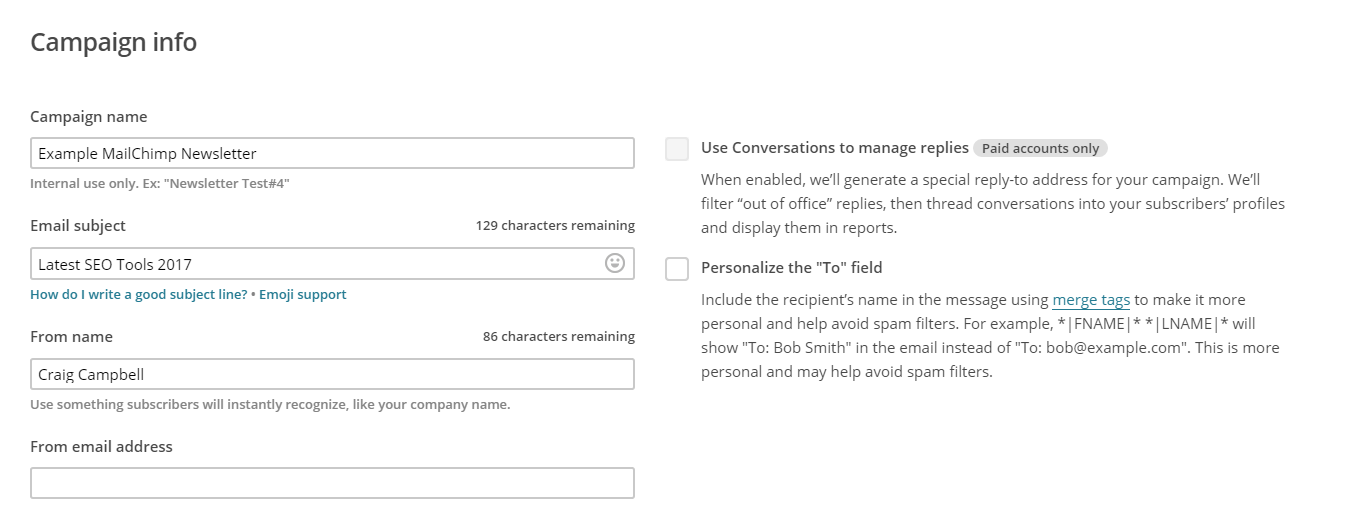Click the Personalize the "To" field label text

tap(792, 267)
